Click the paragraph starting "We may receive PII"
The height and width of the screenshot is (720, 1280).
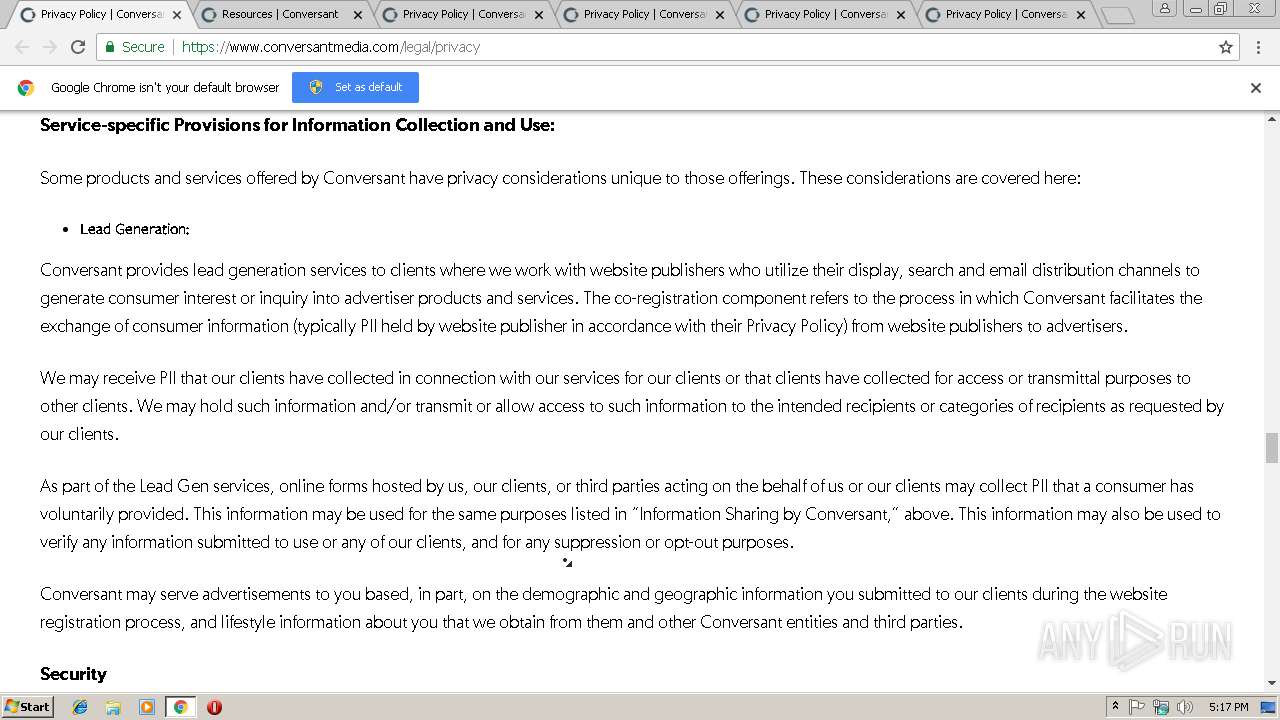click(632, 406)
